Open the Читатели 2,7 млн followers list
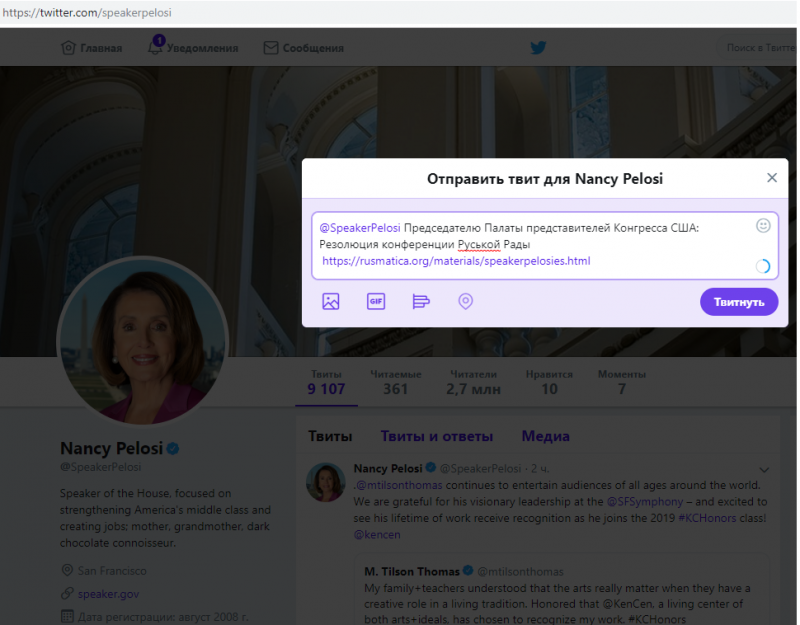Viewport: 800px width, 625px height. click(x=473, y=383)
